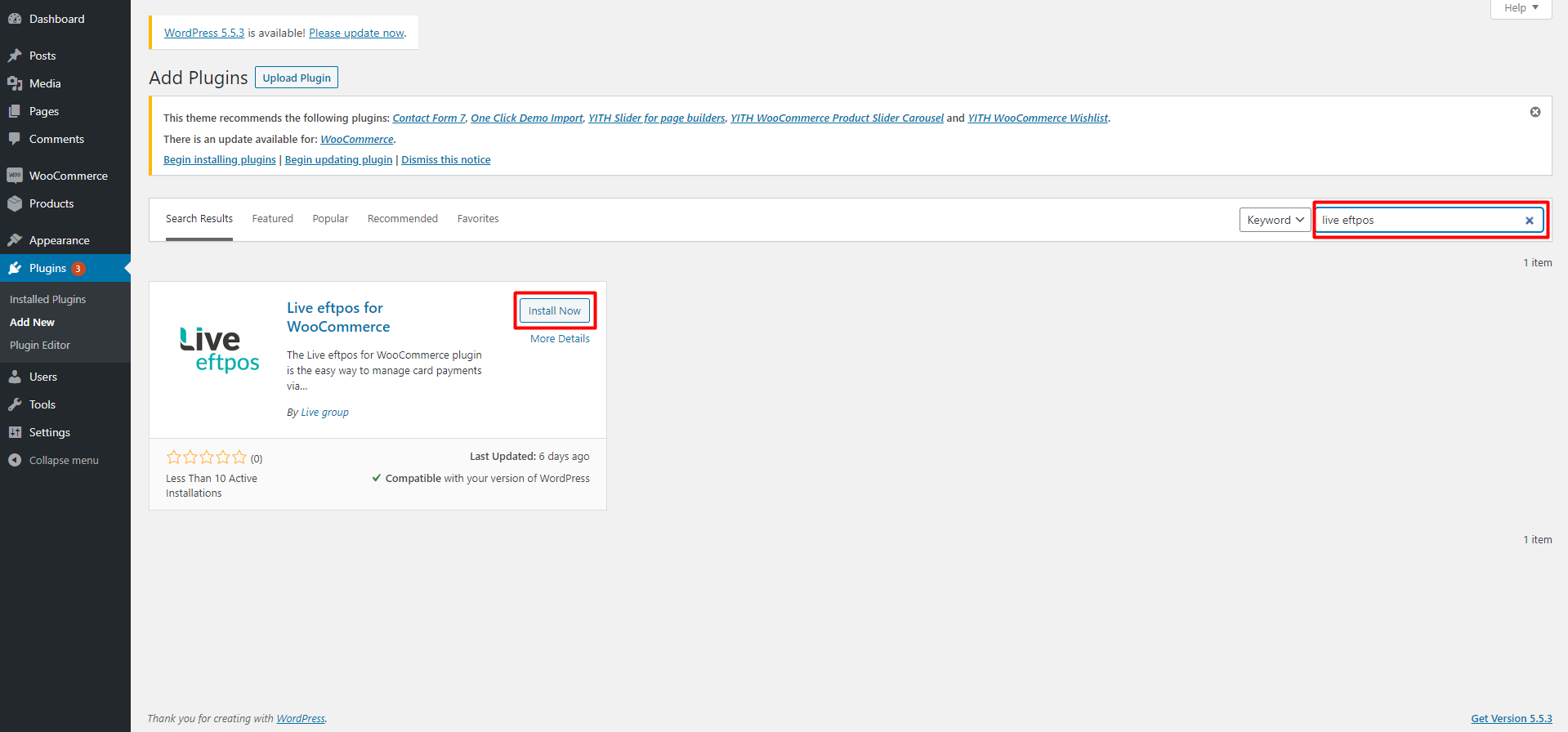This screenshot has width=1568, height=732.
Task: Click the Plugins plug icon
Action: [x=15, y=268]
